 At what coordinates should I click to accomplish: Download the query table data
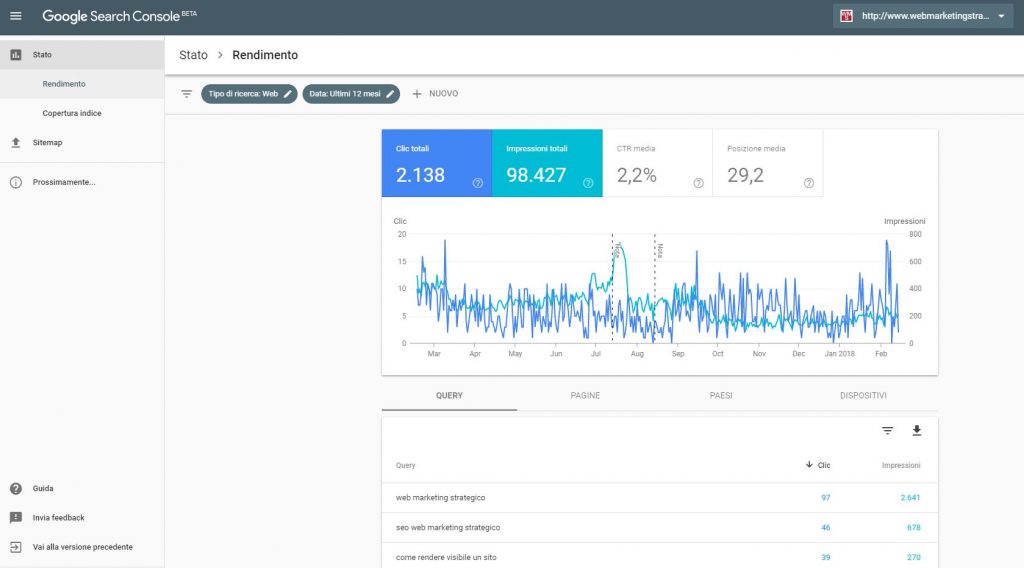click(917, 431)
